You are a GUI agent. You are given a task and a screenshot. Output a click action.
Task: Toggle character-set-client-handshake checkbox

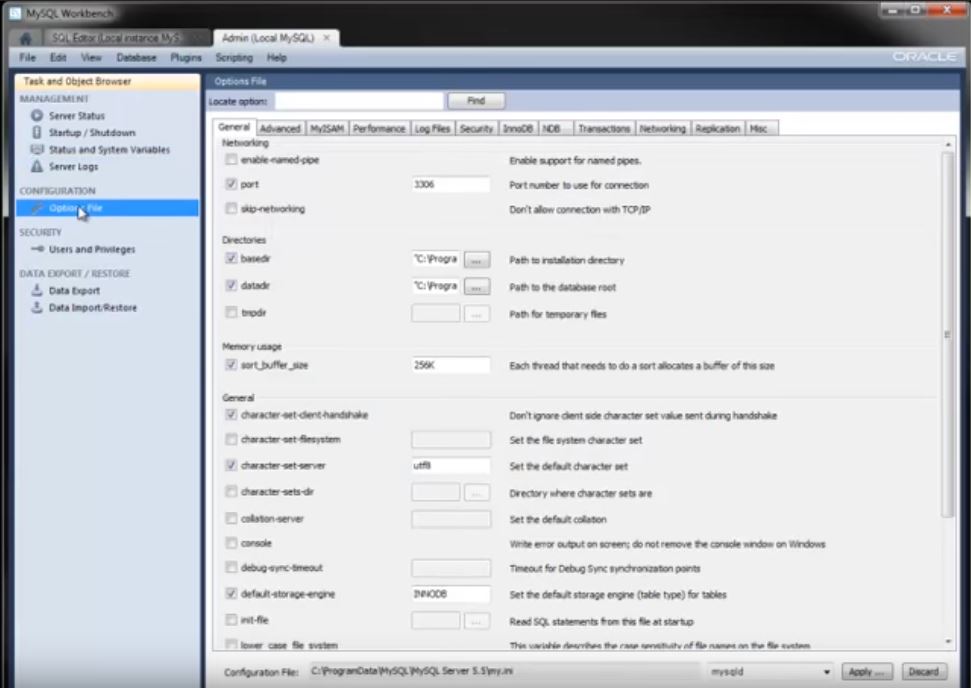tap(231, 415)
